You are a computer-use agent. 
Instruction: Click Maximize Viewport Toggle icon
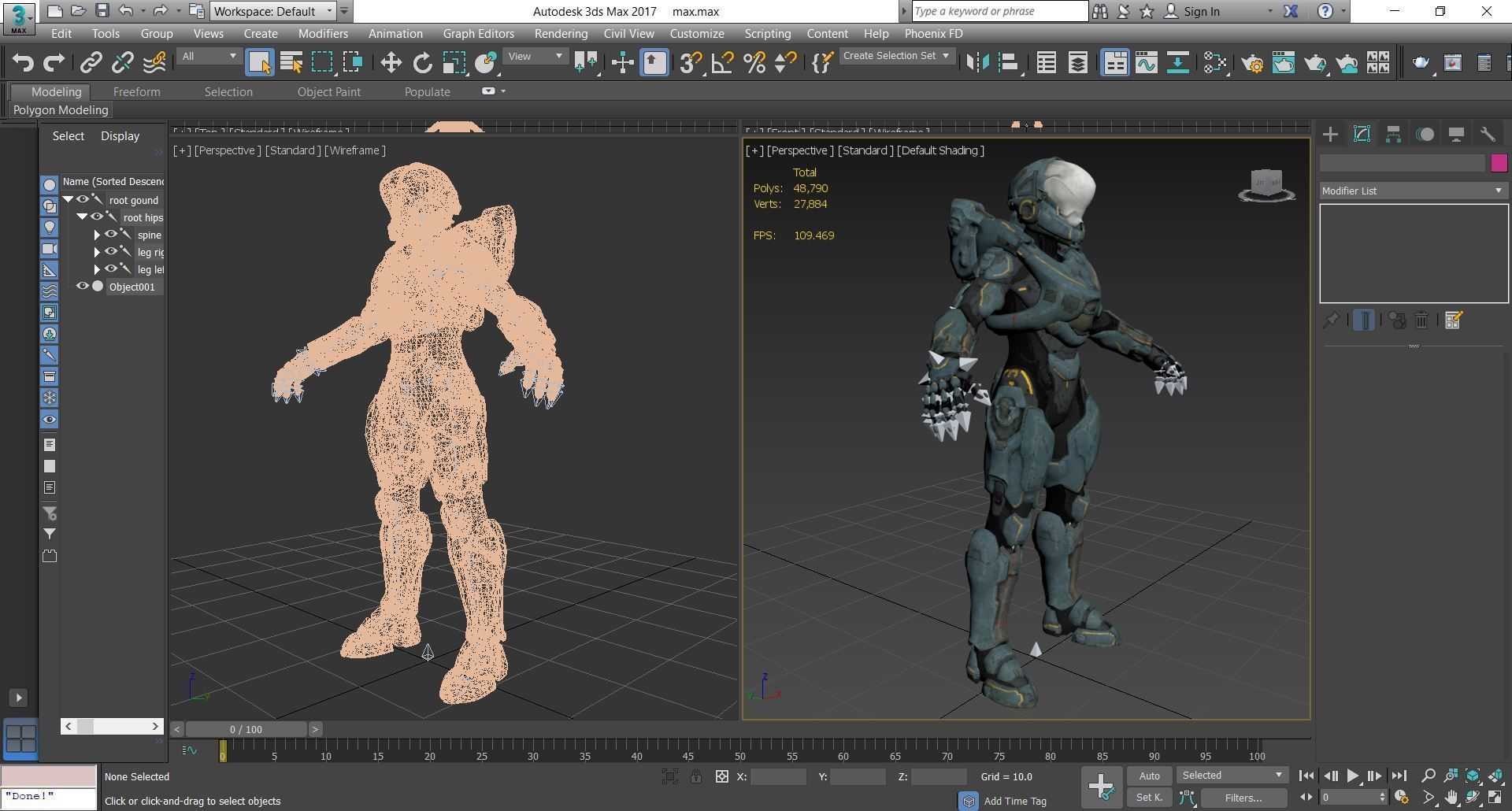1495,798
